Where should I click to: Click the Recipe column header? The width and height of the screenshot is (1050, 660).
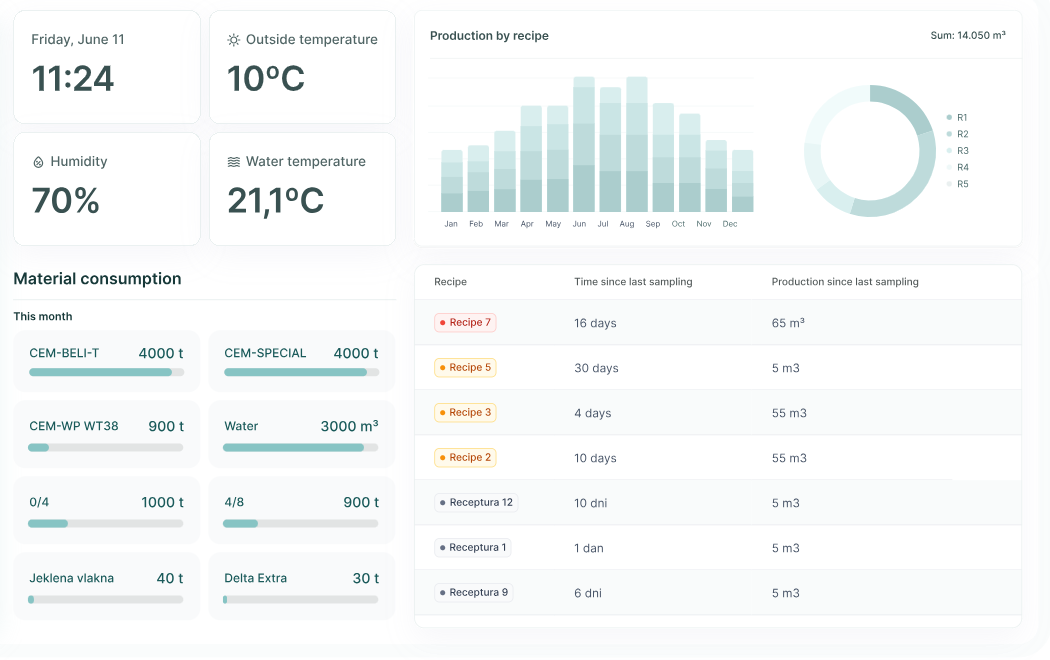click(x=450, y=282)
